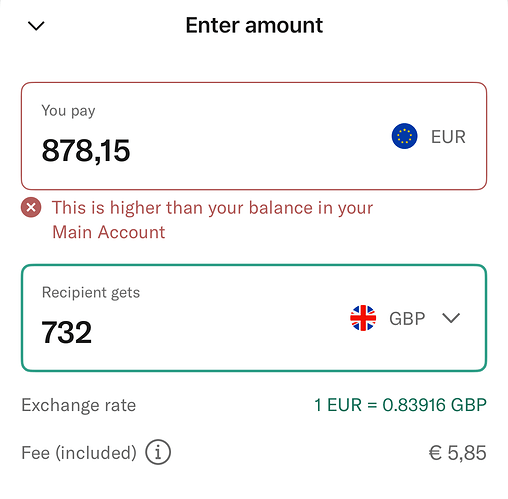Tap the Fee (included) label
508x499 pixels.
79,453
